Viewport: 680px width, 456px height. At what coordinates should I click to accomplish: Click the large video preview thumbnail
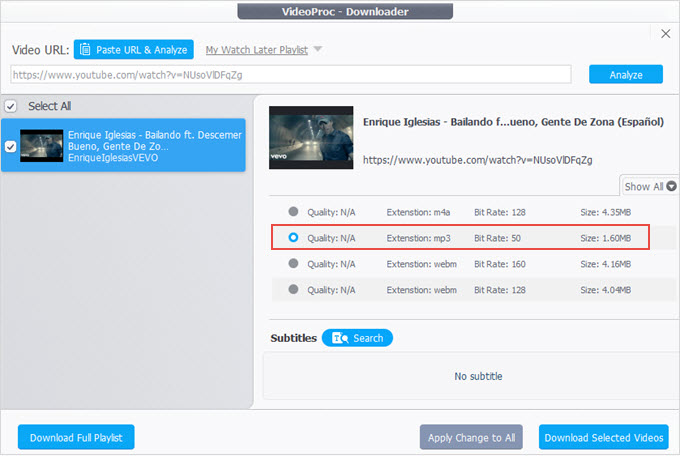pos(311,138)
